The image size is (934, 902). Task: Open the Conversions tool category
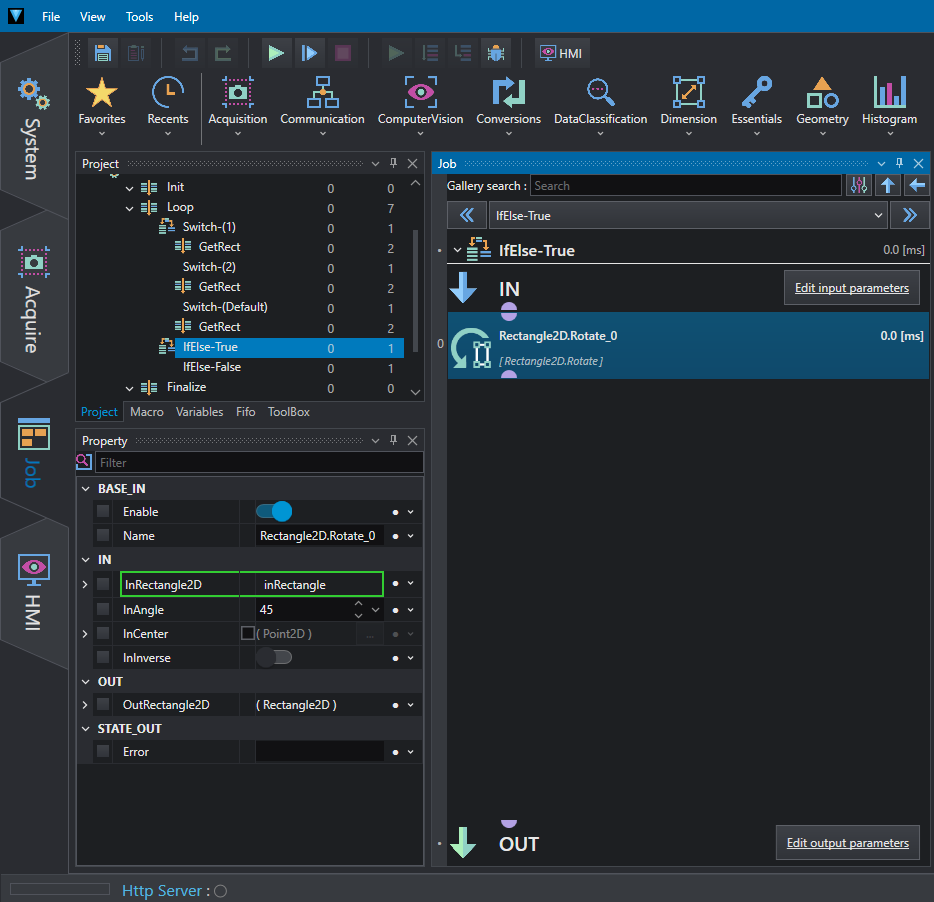(x=509, y=105)
